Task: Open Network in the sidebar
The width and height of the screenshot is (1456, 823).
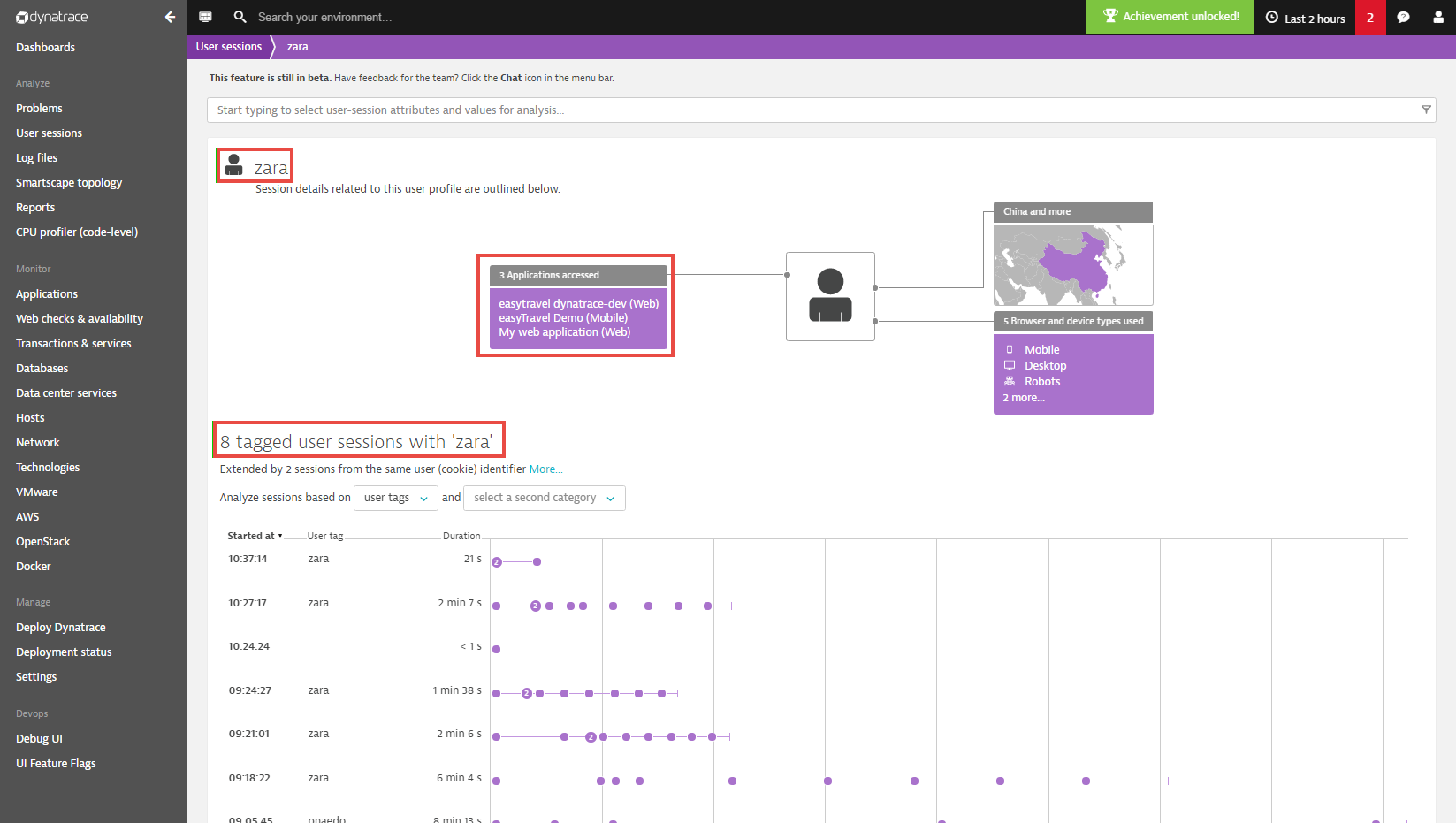Action: [38, 442]
